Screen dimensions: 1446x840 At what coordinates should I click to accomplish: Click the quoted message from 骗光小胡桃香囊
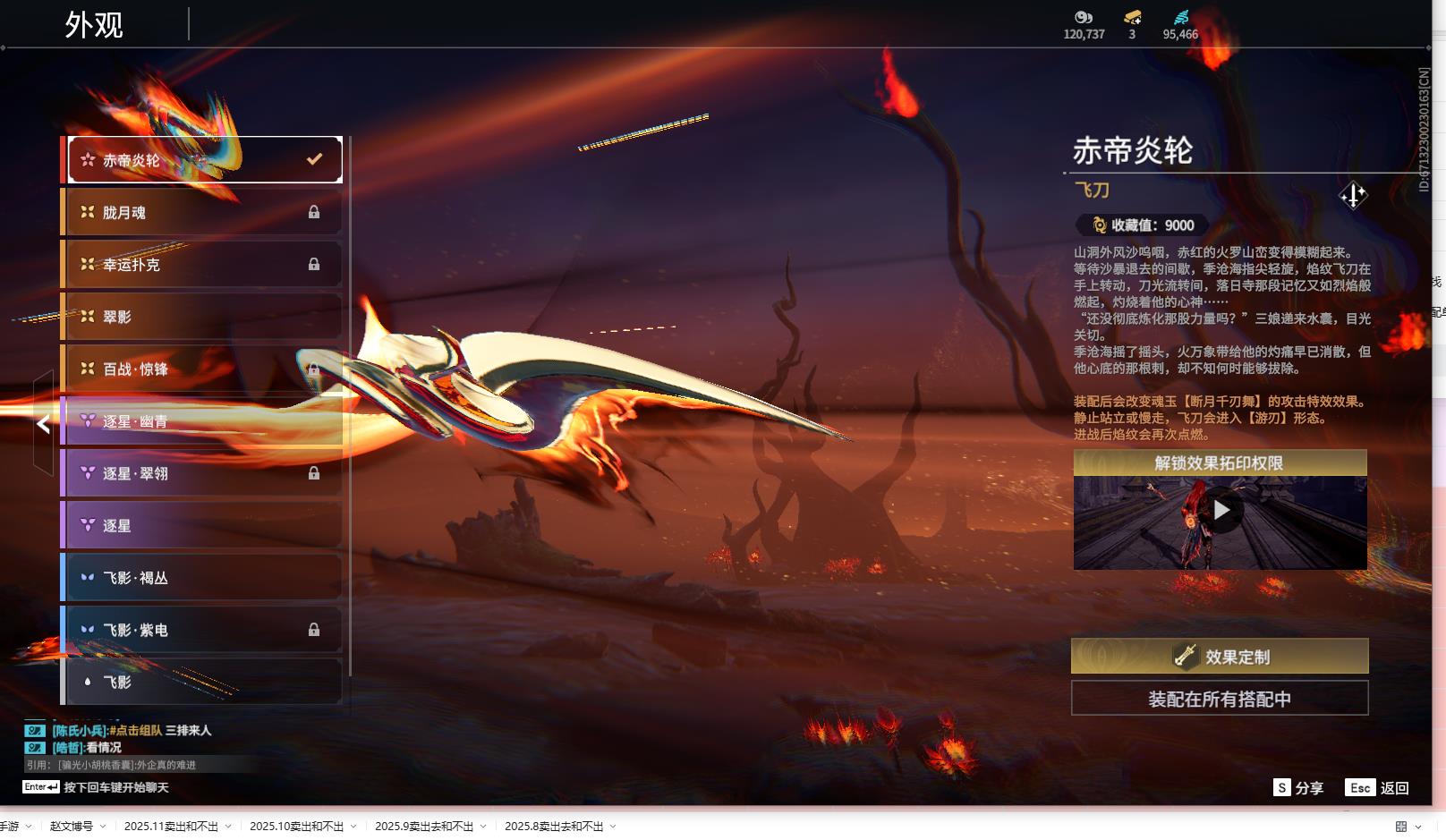pos(111,765)
